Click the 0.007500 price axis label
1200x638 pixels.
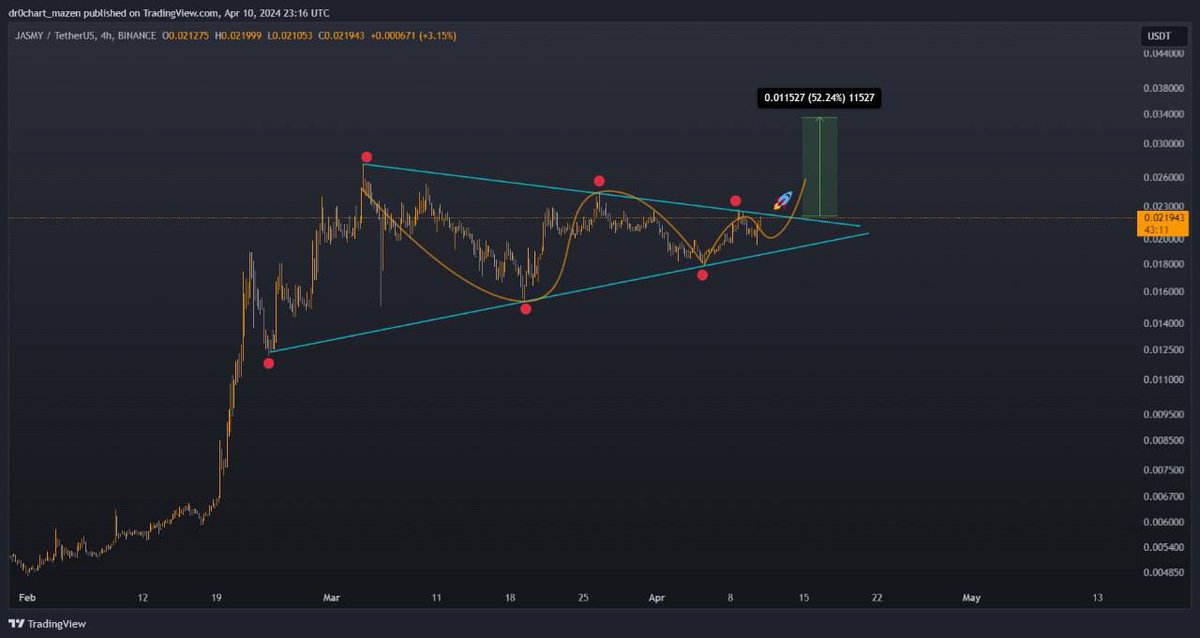point(1162,469)
